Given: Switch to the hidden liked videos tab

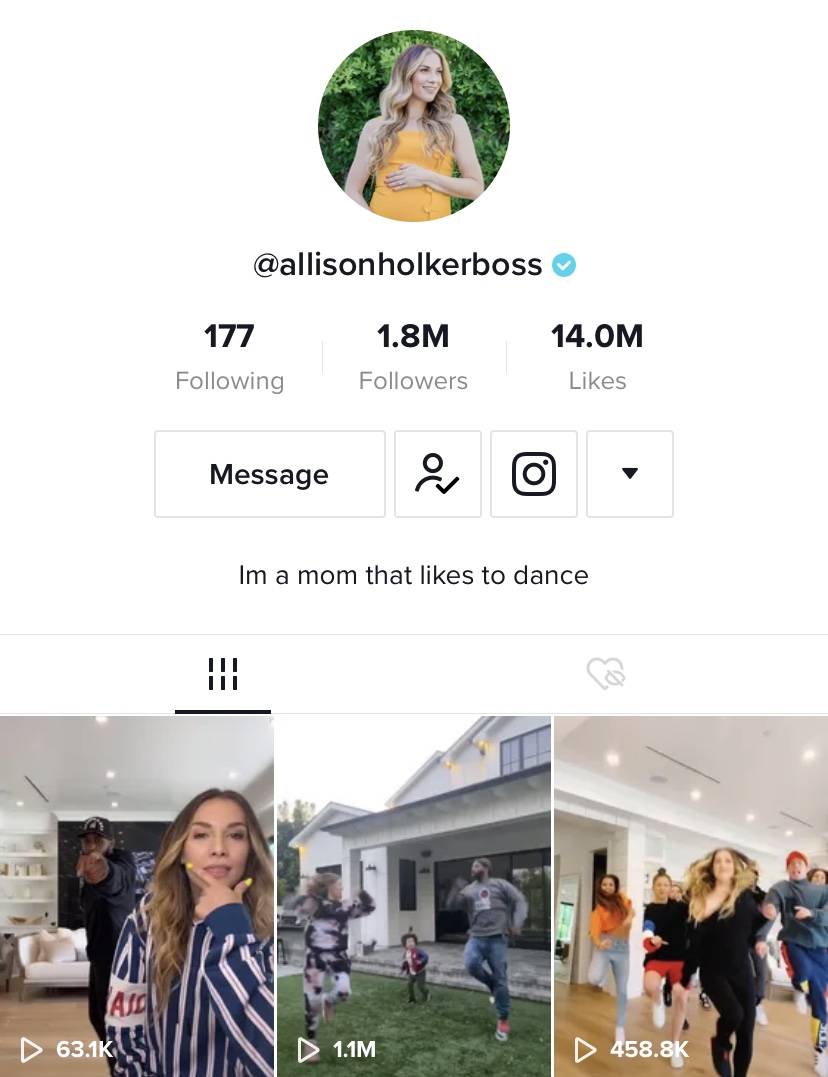Looking at the screenshot, I should pyautogui.click(x=605, y=673).
